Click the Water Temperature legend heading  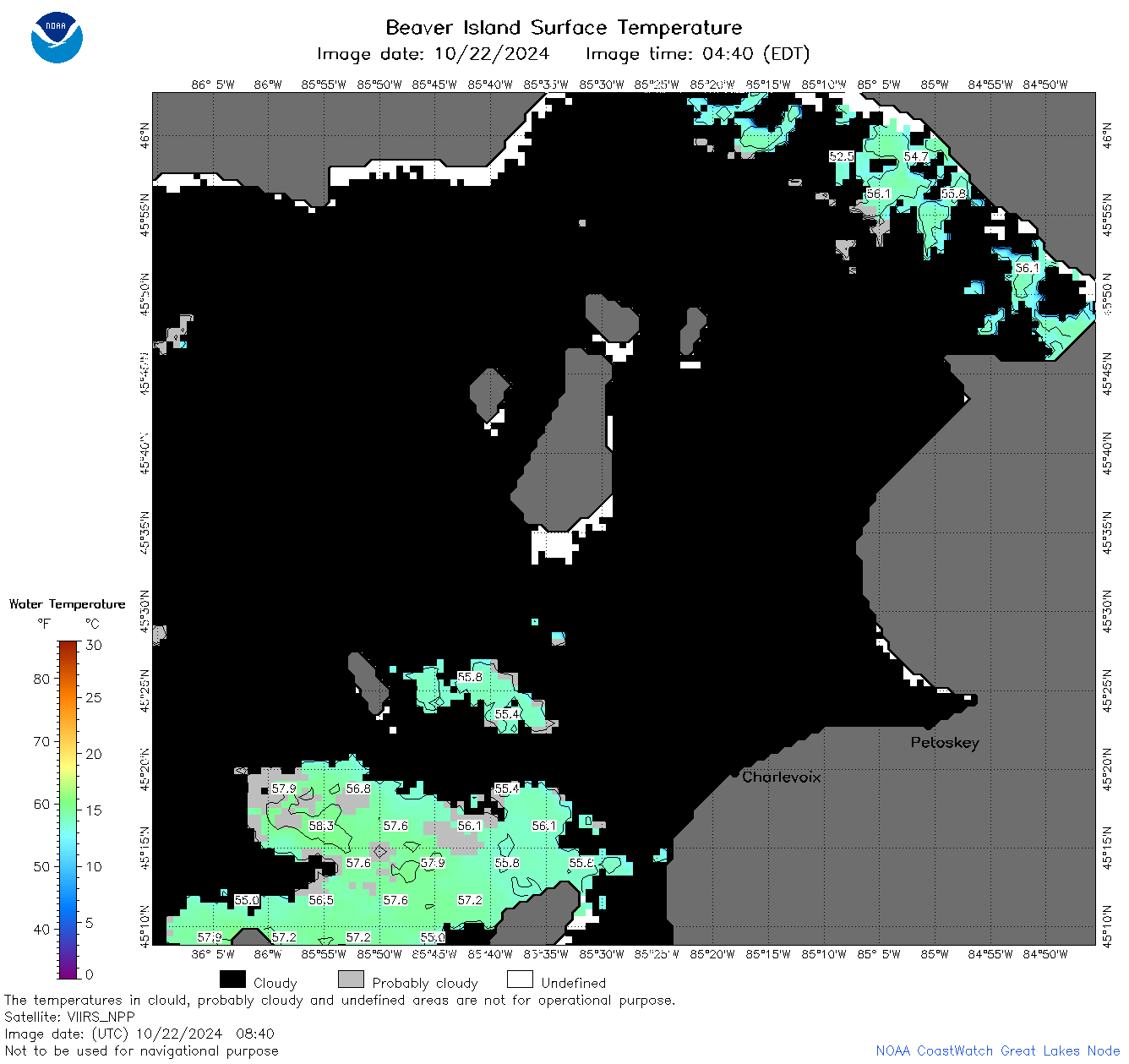coord(67,603)
